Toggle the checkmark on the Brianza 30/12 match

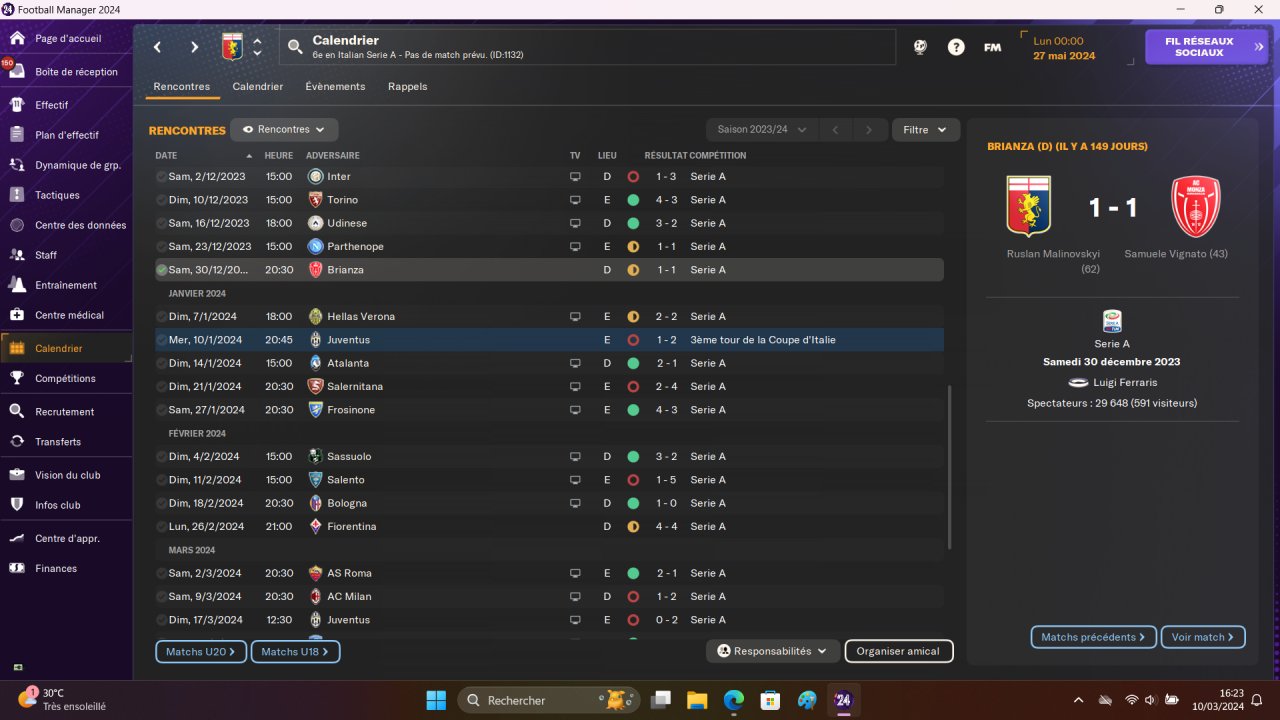pos(161,270)
